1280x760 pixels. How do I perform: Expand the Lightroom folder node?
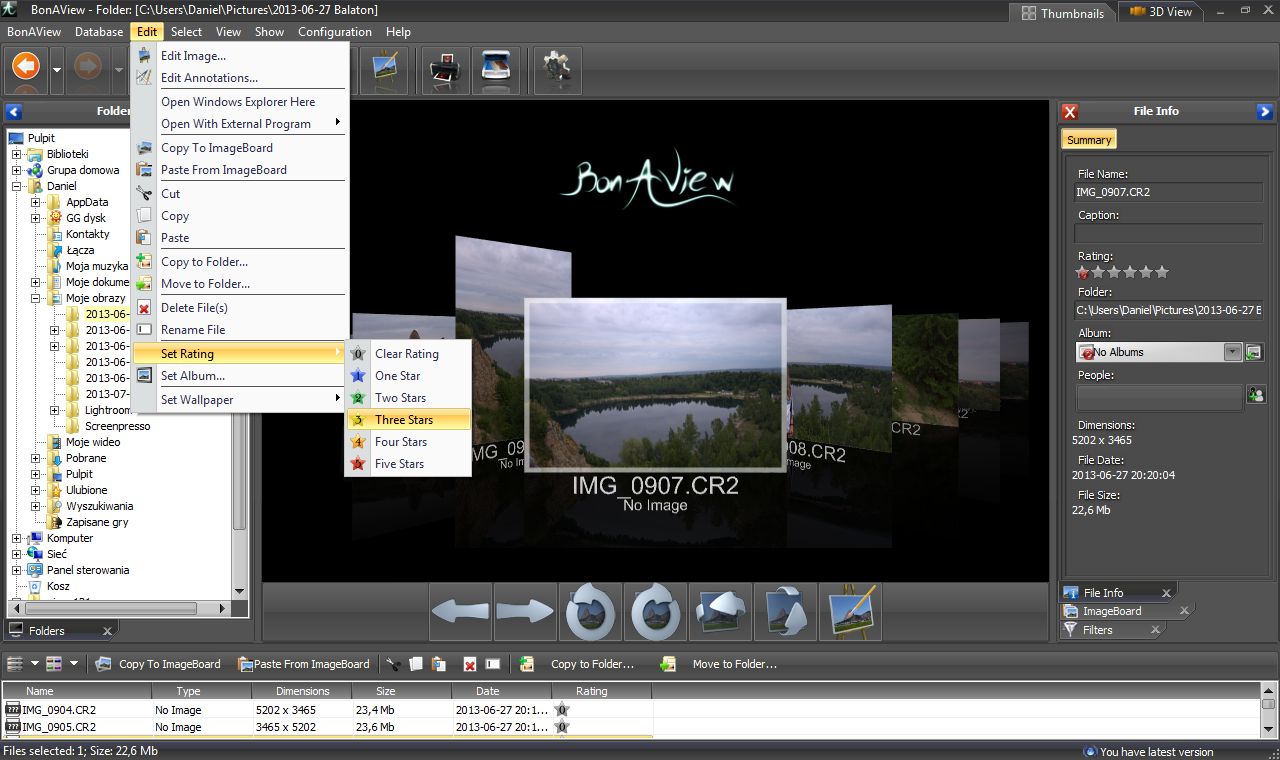[x=55, y=410]
